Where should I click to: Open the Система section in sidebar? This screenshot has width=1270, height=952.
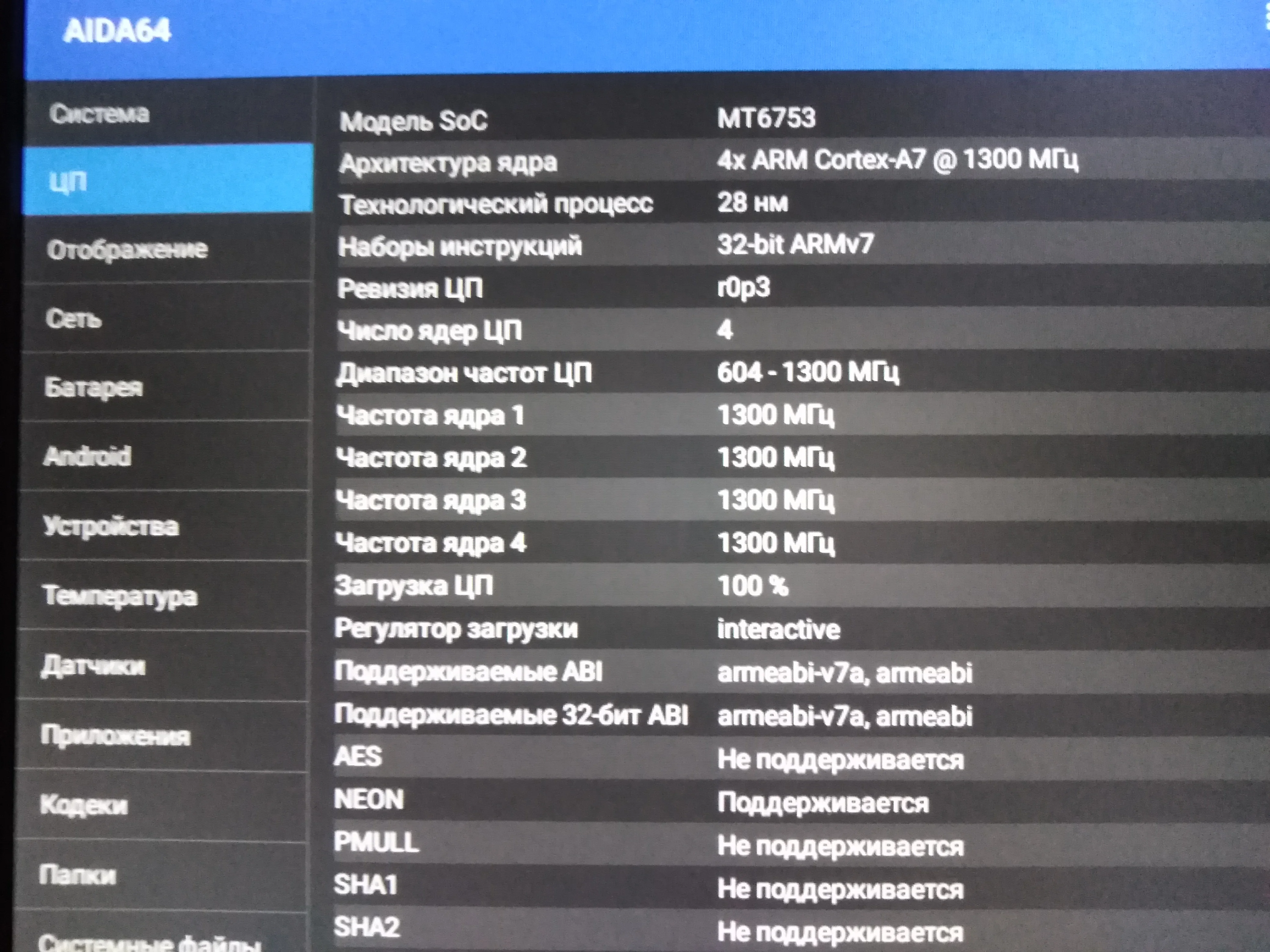pos(99,114)
